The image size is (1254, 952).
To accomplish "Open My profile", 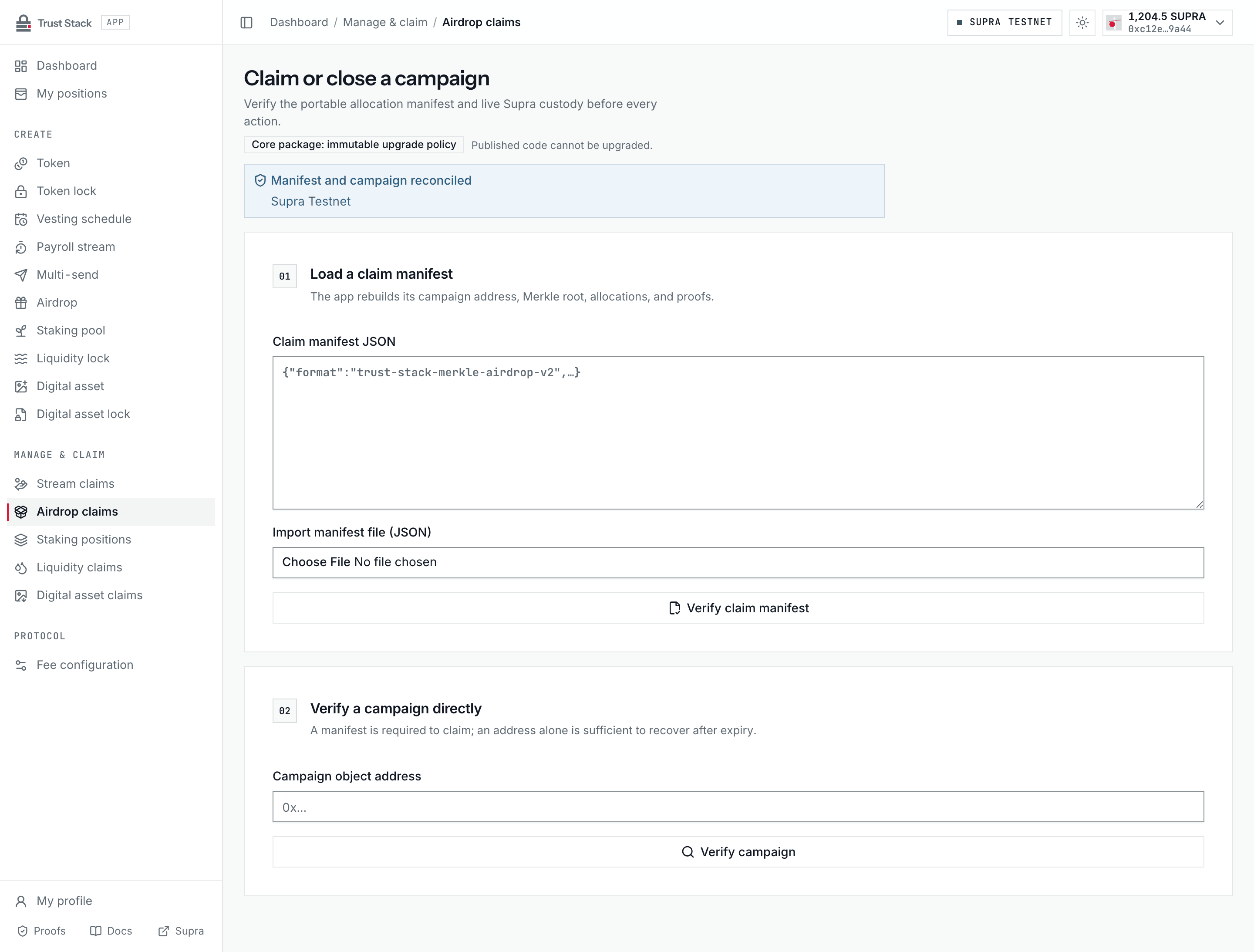I will (x=111, y=901).
